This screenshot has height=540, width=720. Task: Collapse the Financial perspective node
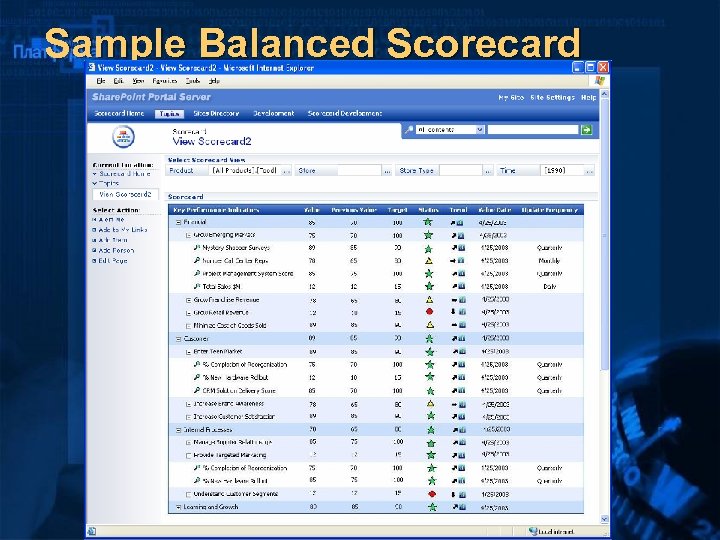[178, 222]
